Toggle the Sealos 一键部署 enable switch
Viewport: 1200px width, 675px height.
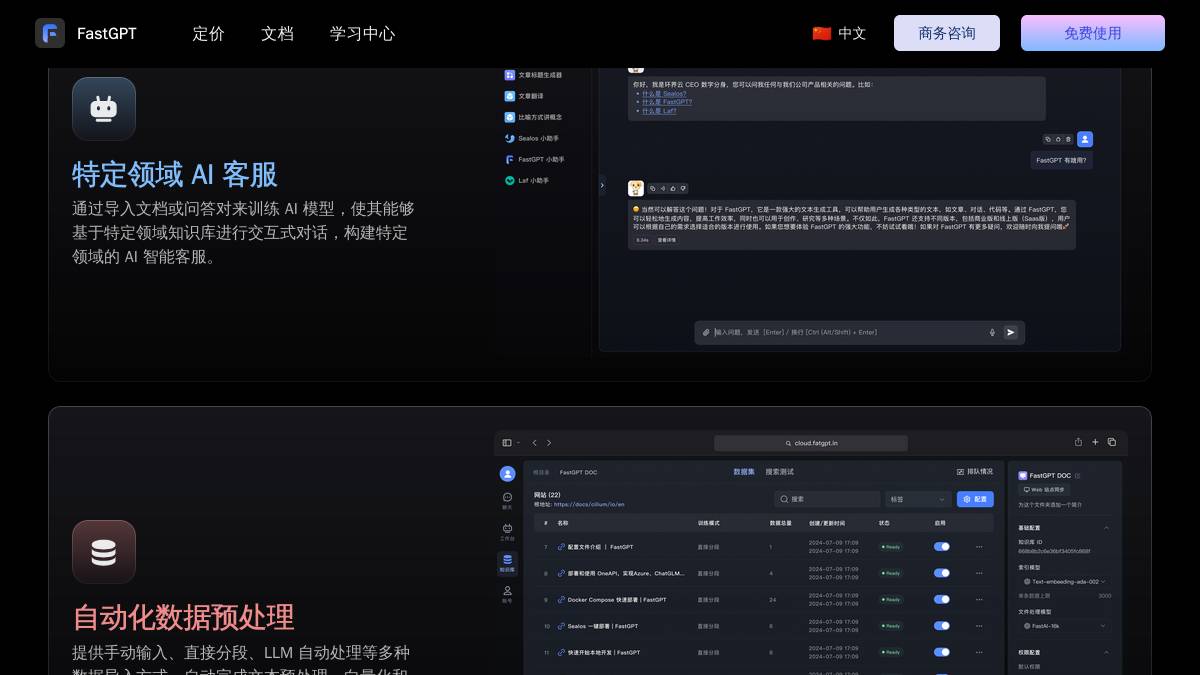(940, 625)
